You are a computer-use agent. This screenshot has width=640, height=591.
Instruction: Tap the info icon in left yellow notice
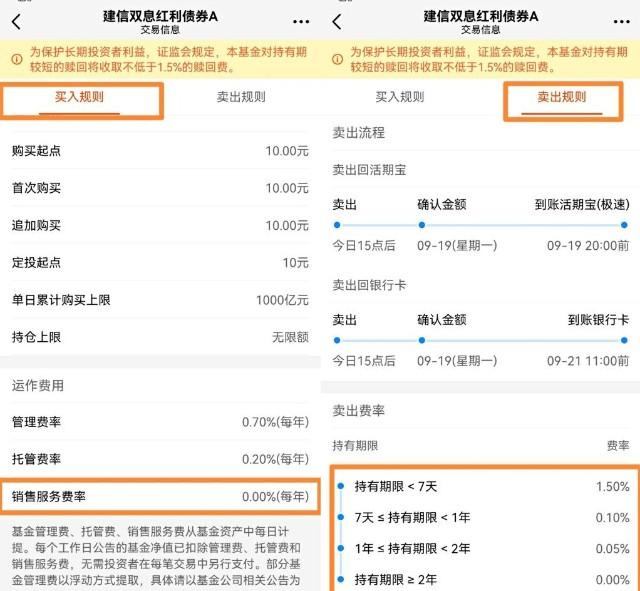point(17,60)
